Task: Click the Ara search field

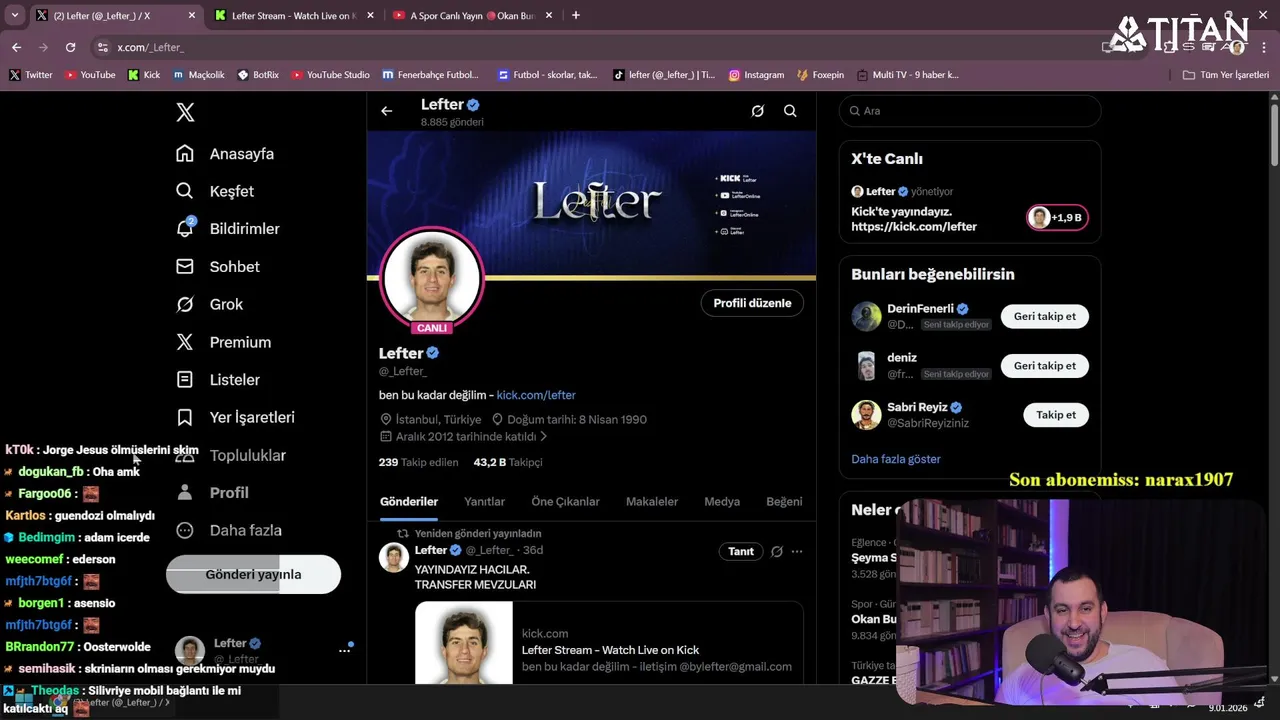Action: [970, 111]
